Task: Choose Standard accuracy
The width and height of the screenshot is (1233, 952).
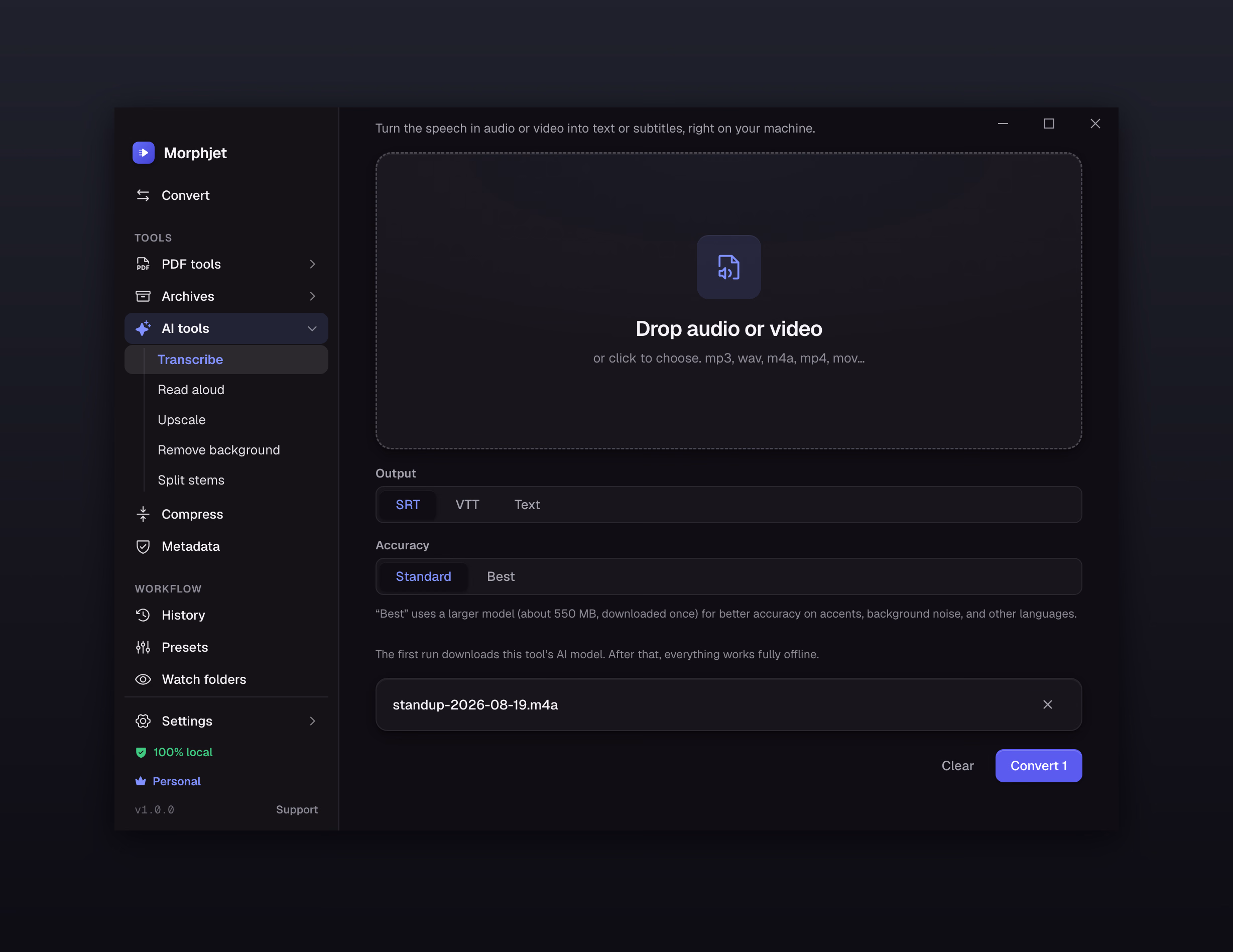Action: point(423,576)
